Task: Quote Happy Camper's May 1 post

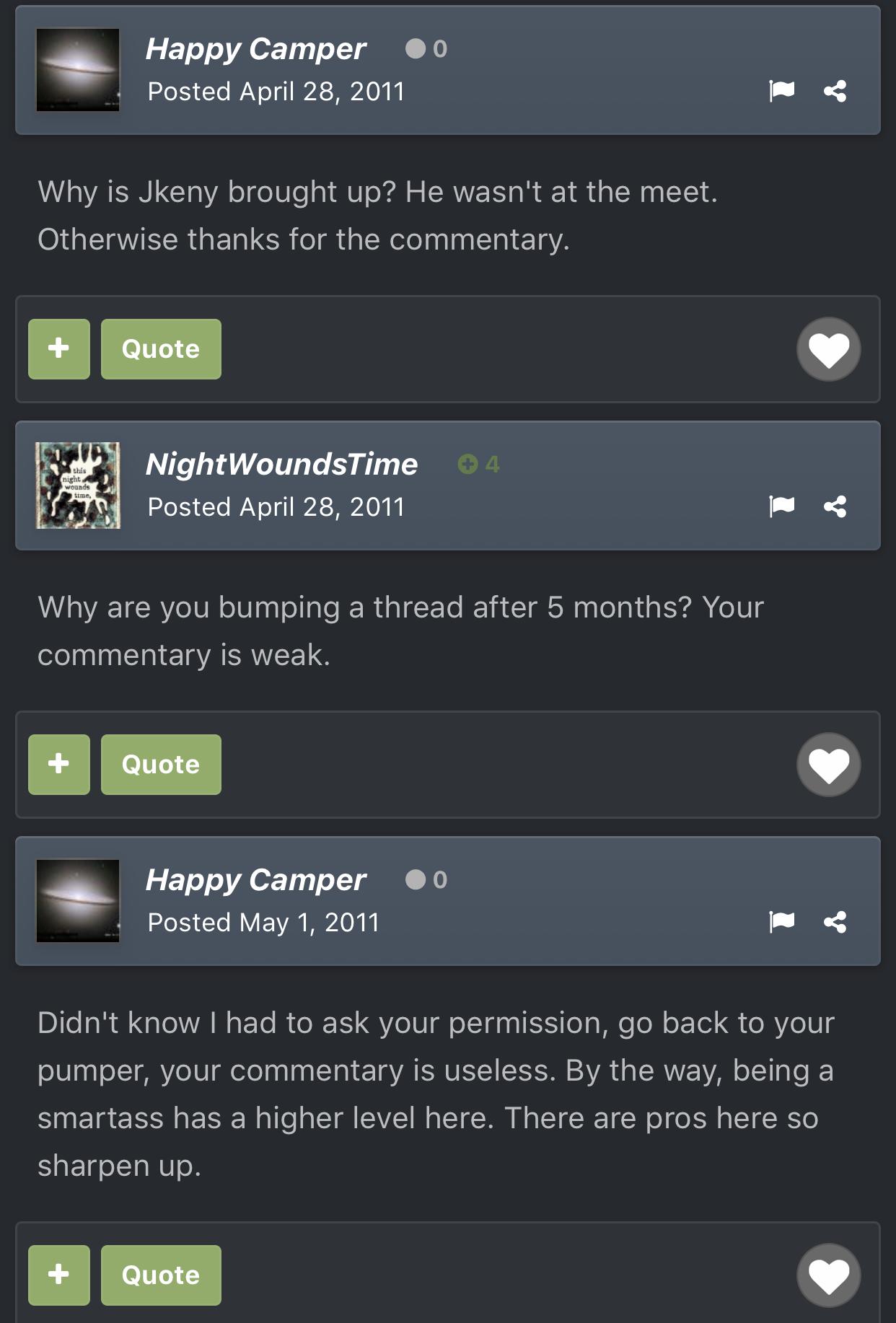Action: click(161, 1275)
